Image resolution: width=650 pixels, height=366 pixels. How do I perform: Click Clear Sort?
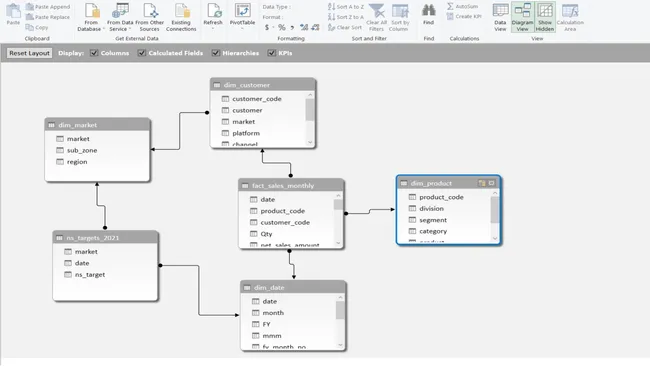pyautogui.click(x=345, y=27)
